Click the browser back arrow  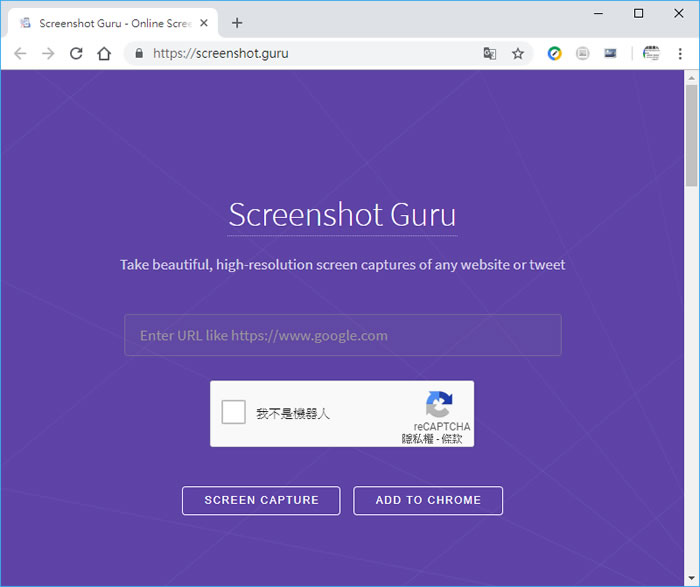click(20, 54)
